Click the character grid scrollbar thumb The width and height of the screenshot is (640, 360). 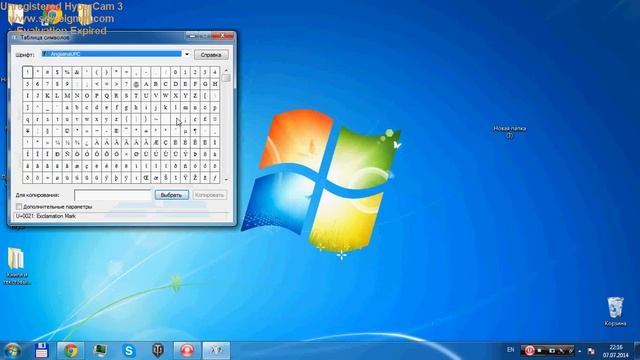[x=226, y=78]
